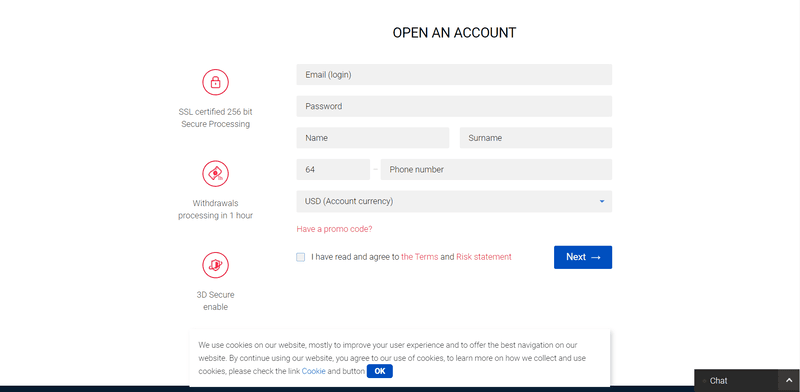Focus the Password field
This screenshot has height=392, width=800.
454,106
